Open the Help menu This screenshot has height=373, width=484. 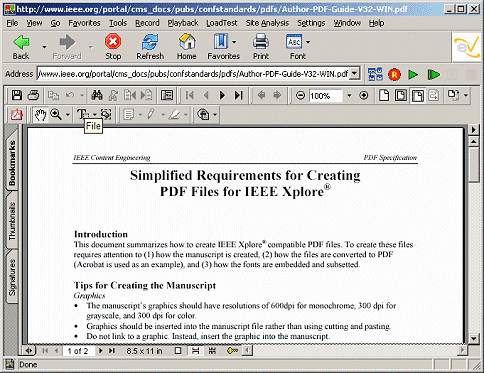[x=376, y=23]
